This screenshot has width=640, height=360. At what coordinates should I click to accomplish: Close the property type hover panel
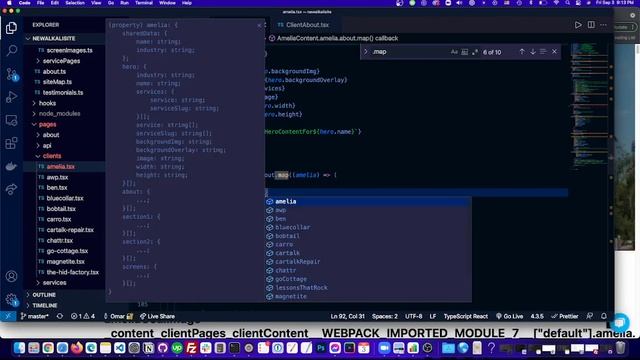pos(259,25)
